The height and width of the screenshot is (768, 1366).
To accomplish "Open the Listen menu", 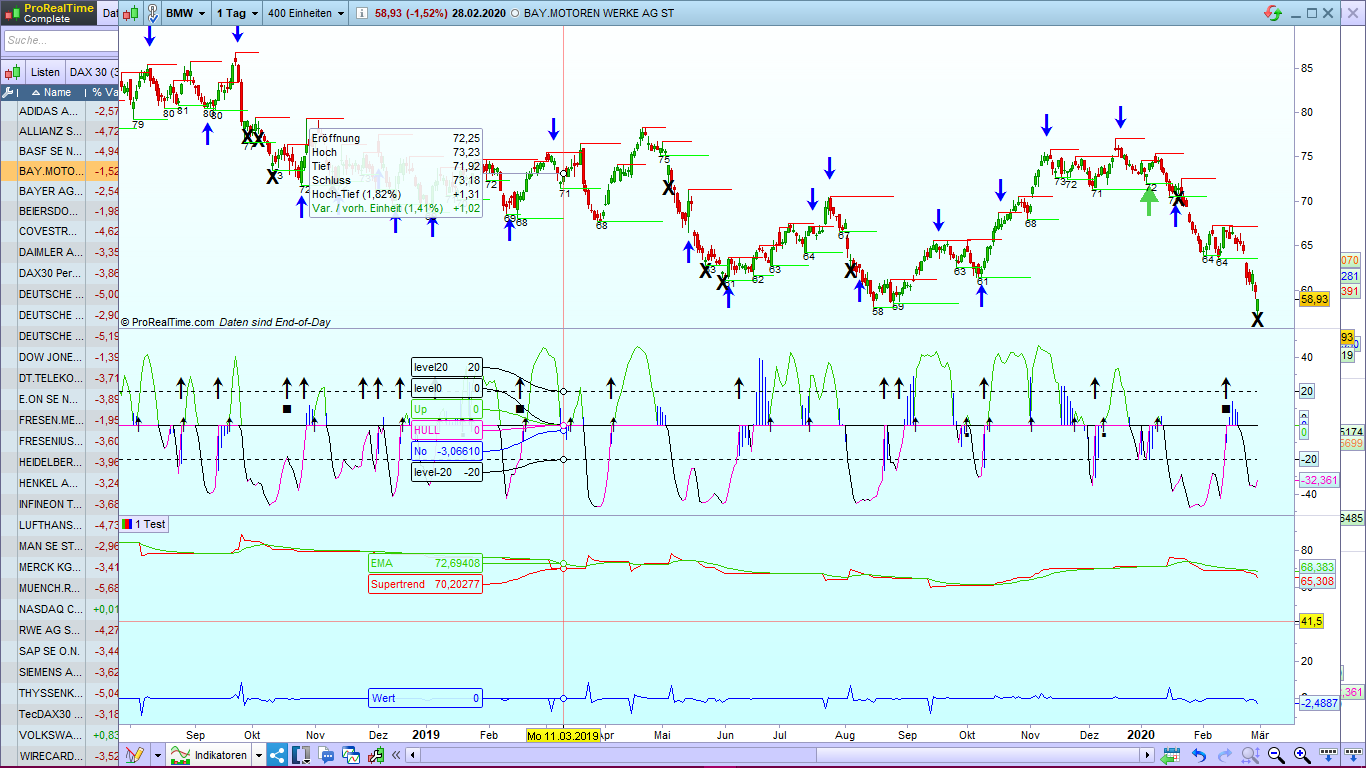I will tap(45, 72).
